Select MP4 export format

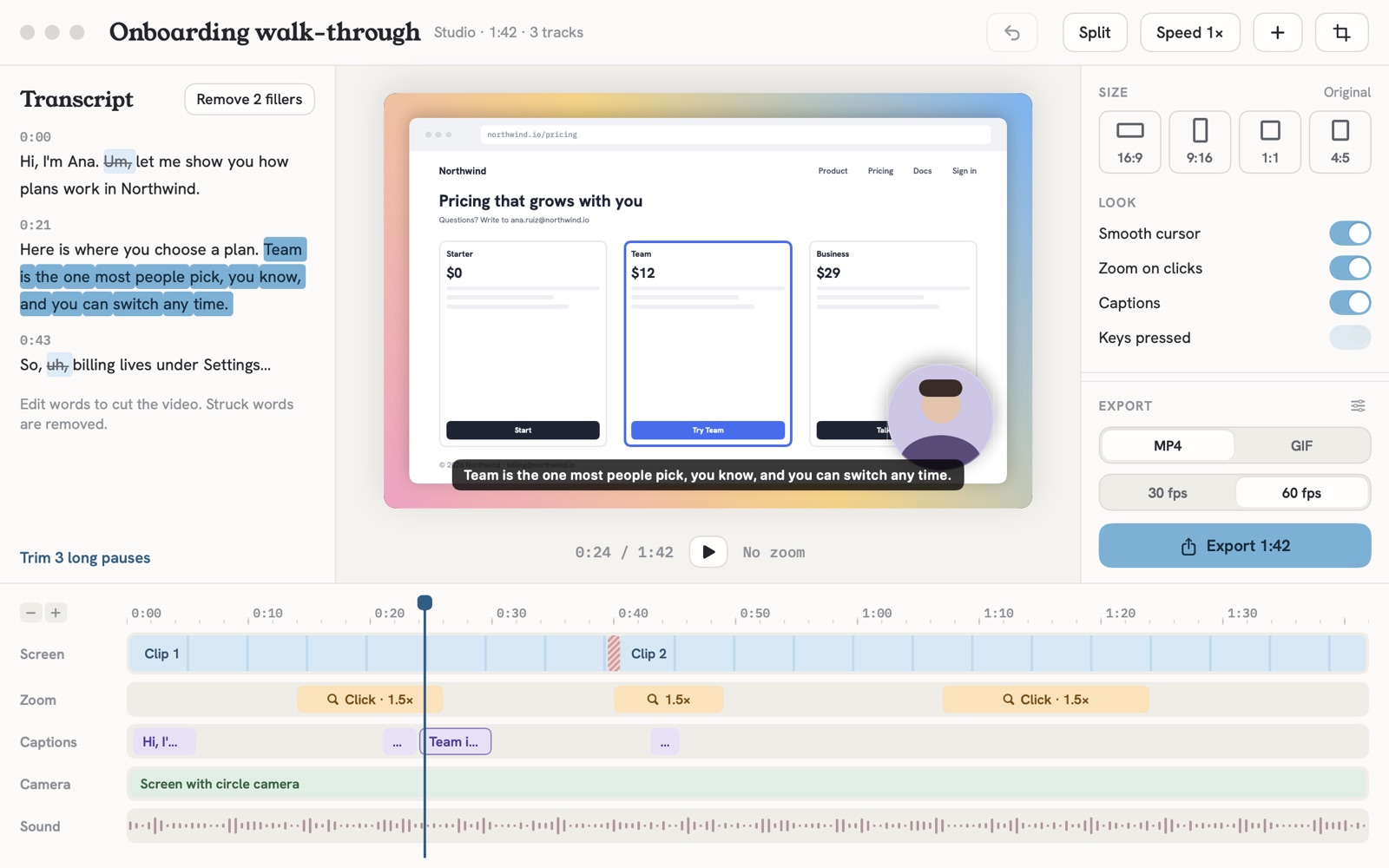point(1168,446)
